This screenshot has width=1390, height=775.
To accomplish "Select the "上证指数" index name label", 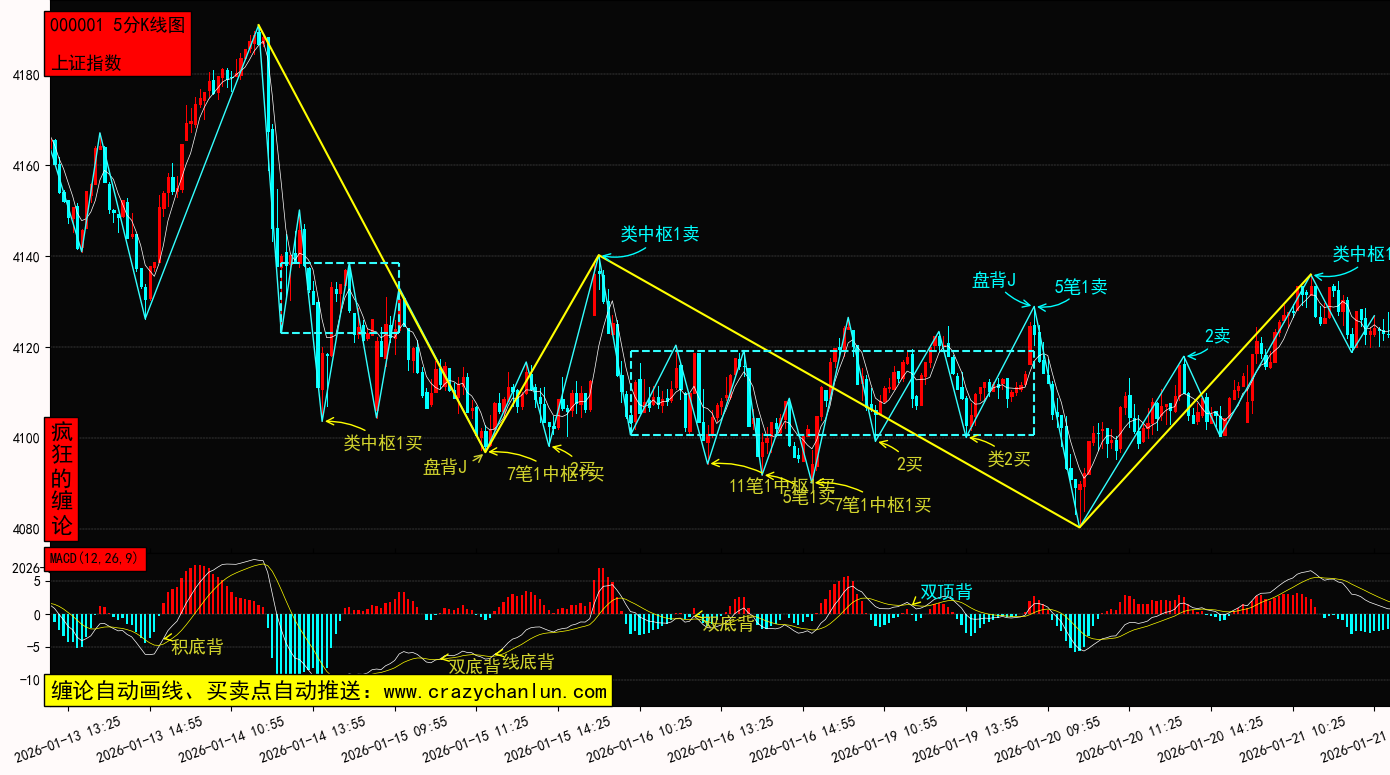I will (86, 62).
